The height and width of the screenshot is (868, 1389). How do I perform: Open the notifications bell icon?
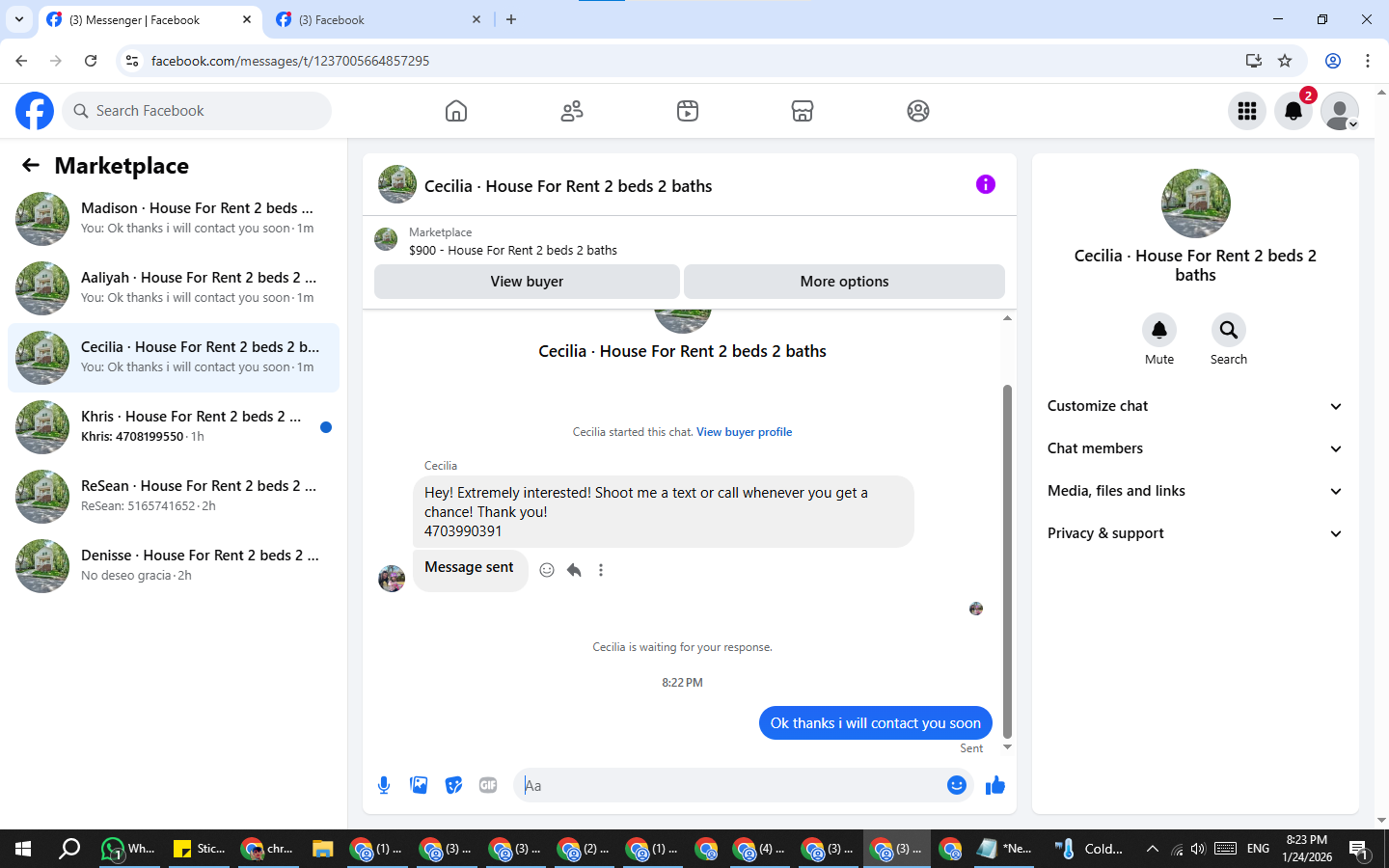(1294, 111)
